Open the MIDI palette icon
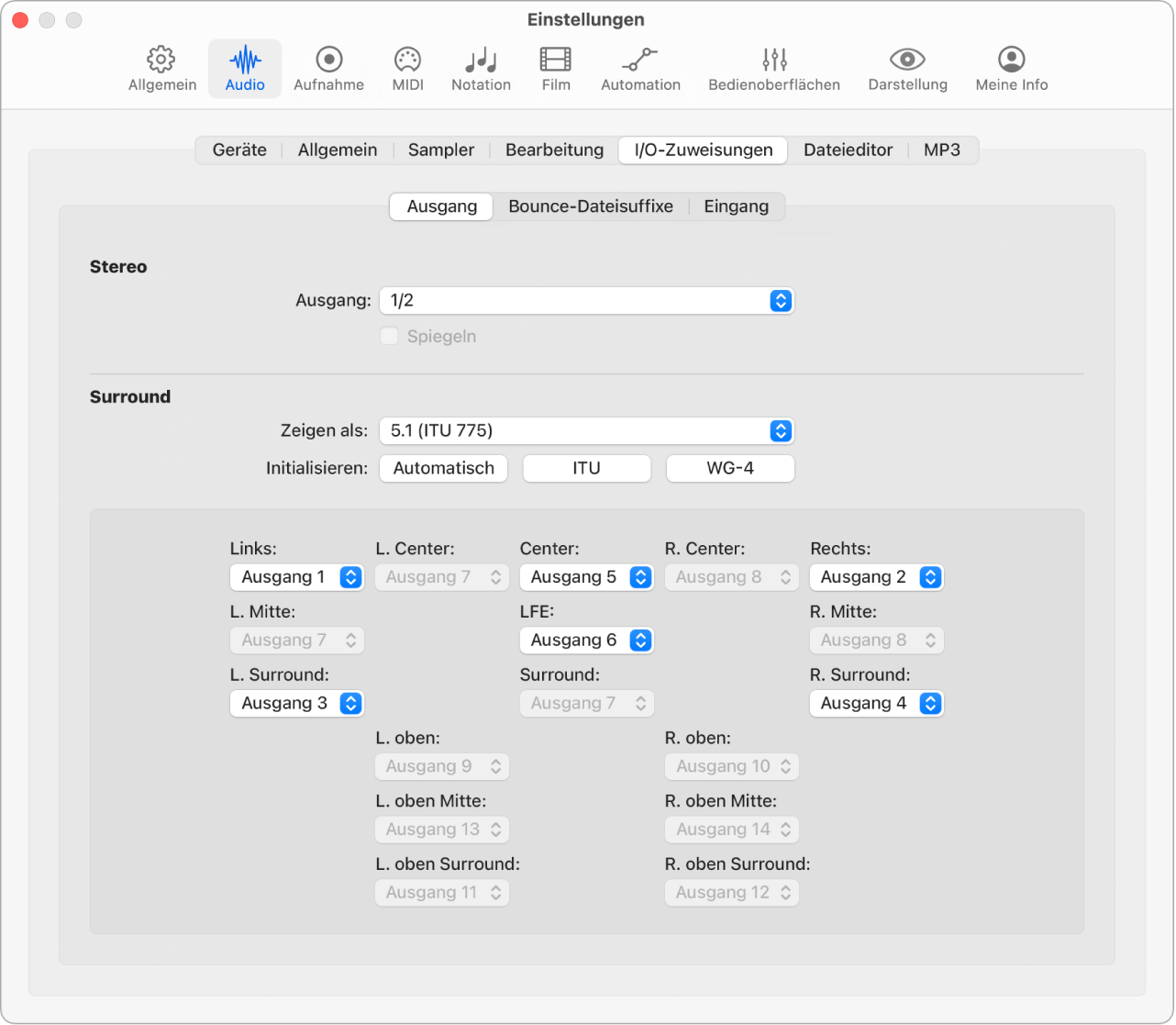 click(407, 60)
